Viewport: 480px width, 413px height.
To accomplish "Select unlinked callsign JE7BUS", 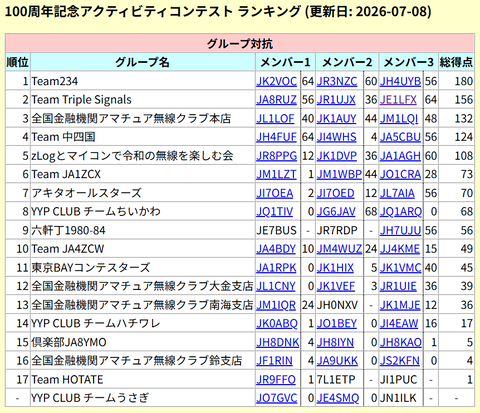I will click(276, 231).
